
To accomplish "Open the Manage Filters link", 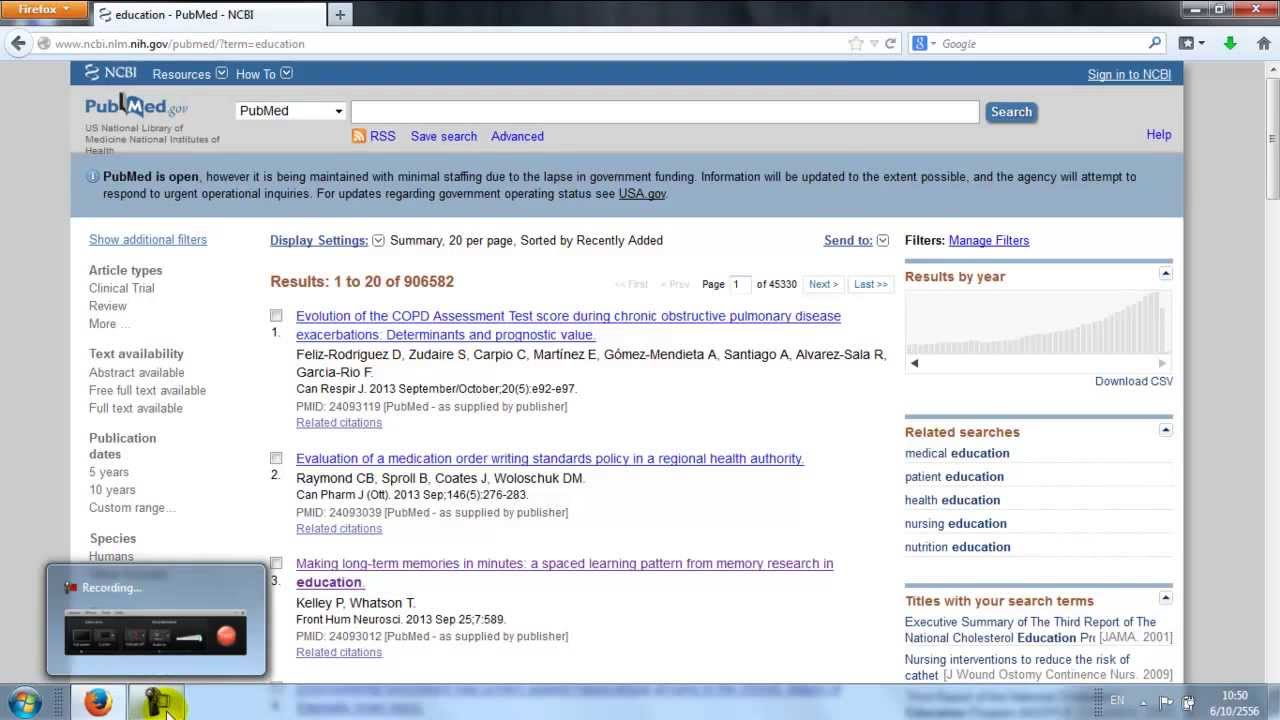I will pos(989,241).
